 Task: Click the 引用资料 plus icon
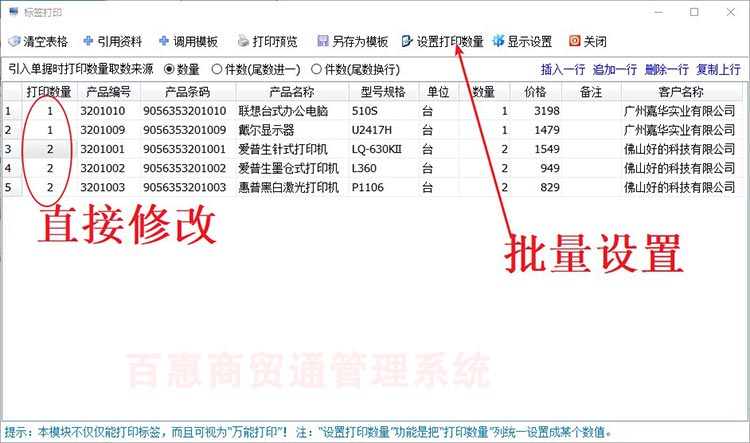(x=88, y=41)
